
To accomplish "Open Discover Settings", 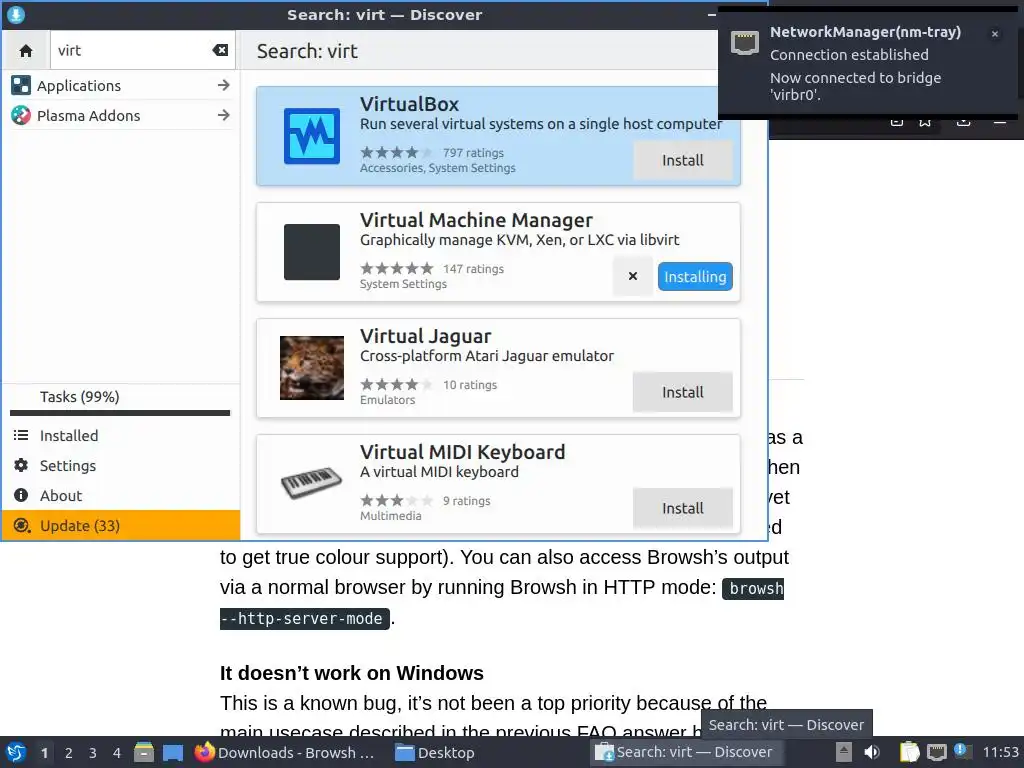I will click(x=121, y=466).
